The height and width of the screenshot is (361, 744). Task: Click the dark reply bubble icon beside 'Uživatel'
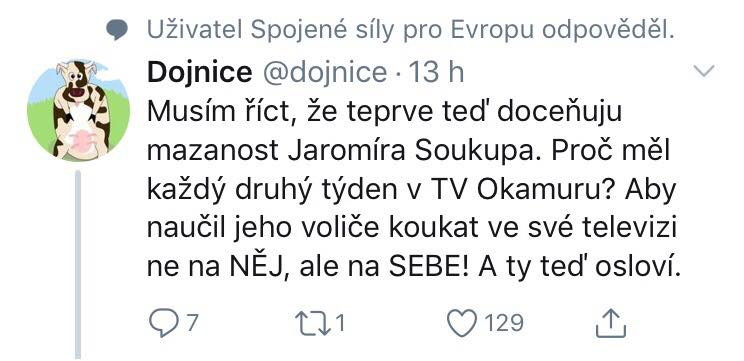(117, 29)
